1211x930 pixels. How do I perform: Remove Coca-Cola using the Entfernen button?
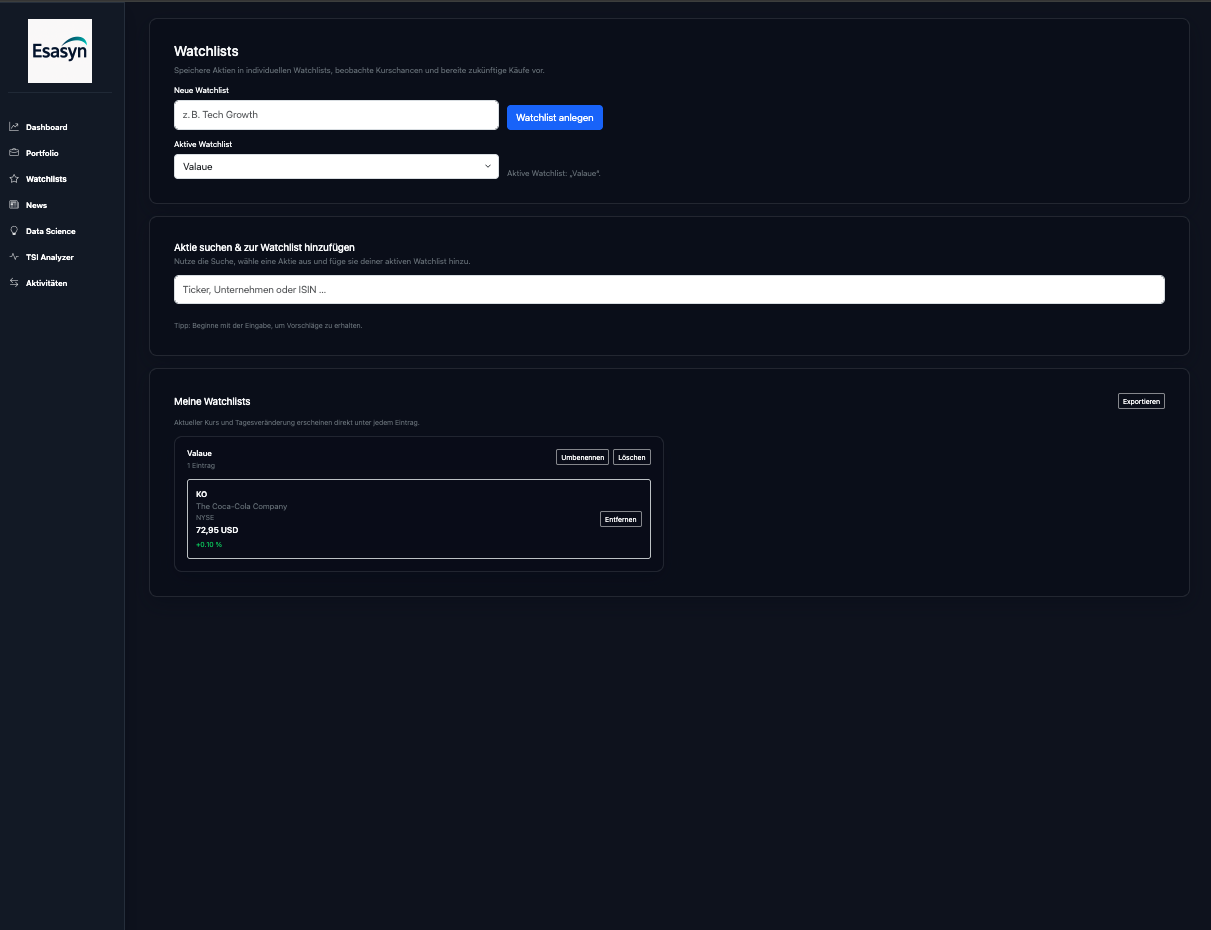(620, 519)
